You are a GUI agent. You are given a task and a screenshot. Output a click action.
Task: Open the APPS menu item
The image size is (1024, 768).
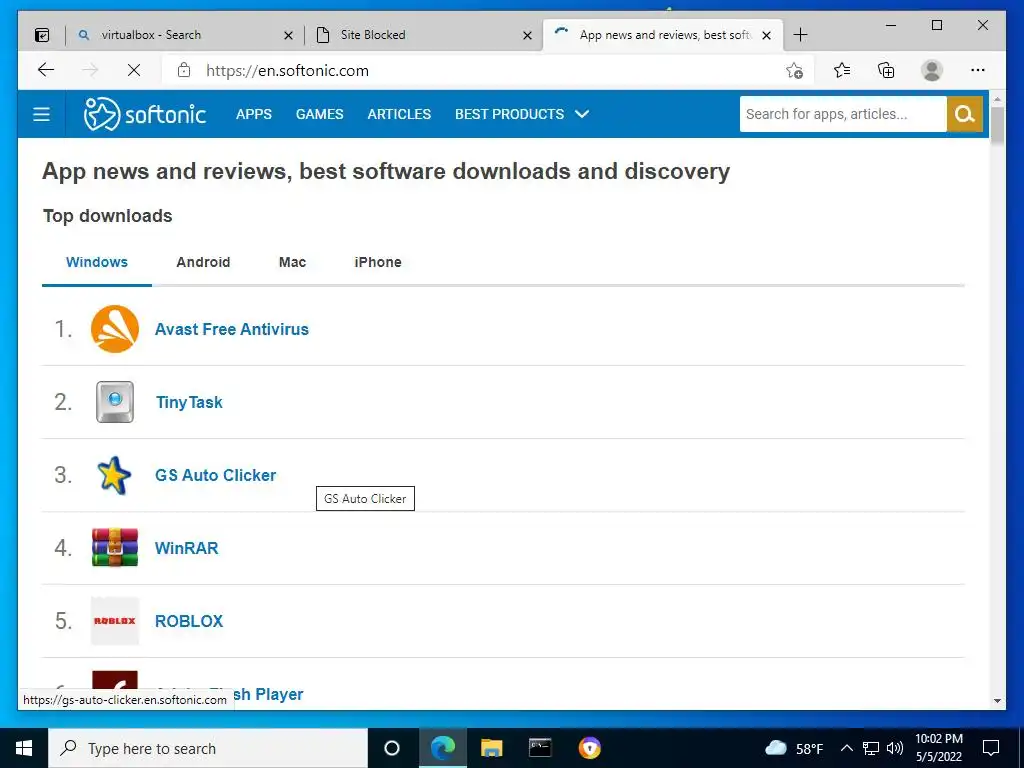[x=253, y=114]
